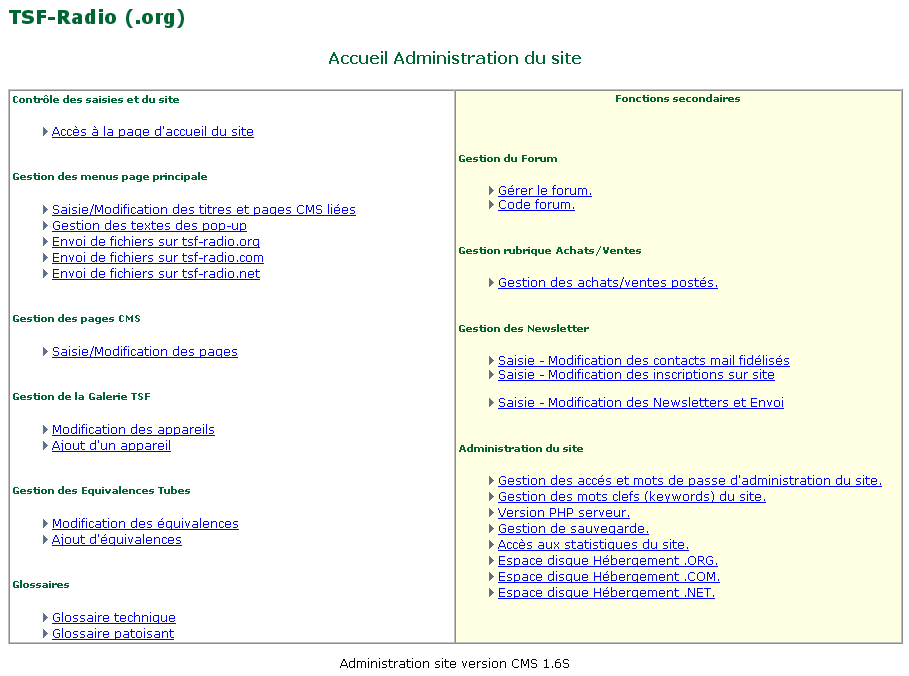
Task: Click the Administration du site heading
Action: (521, 449)
